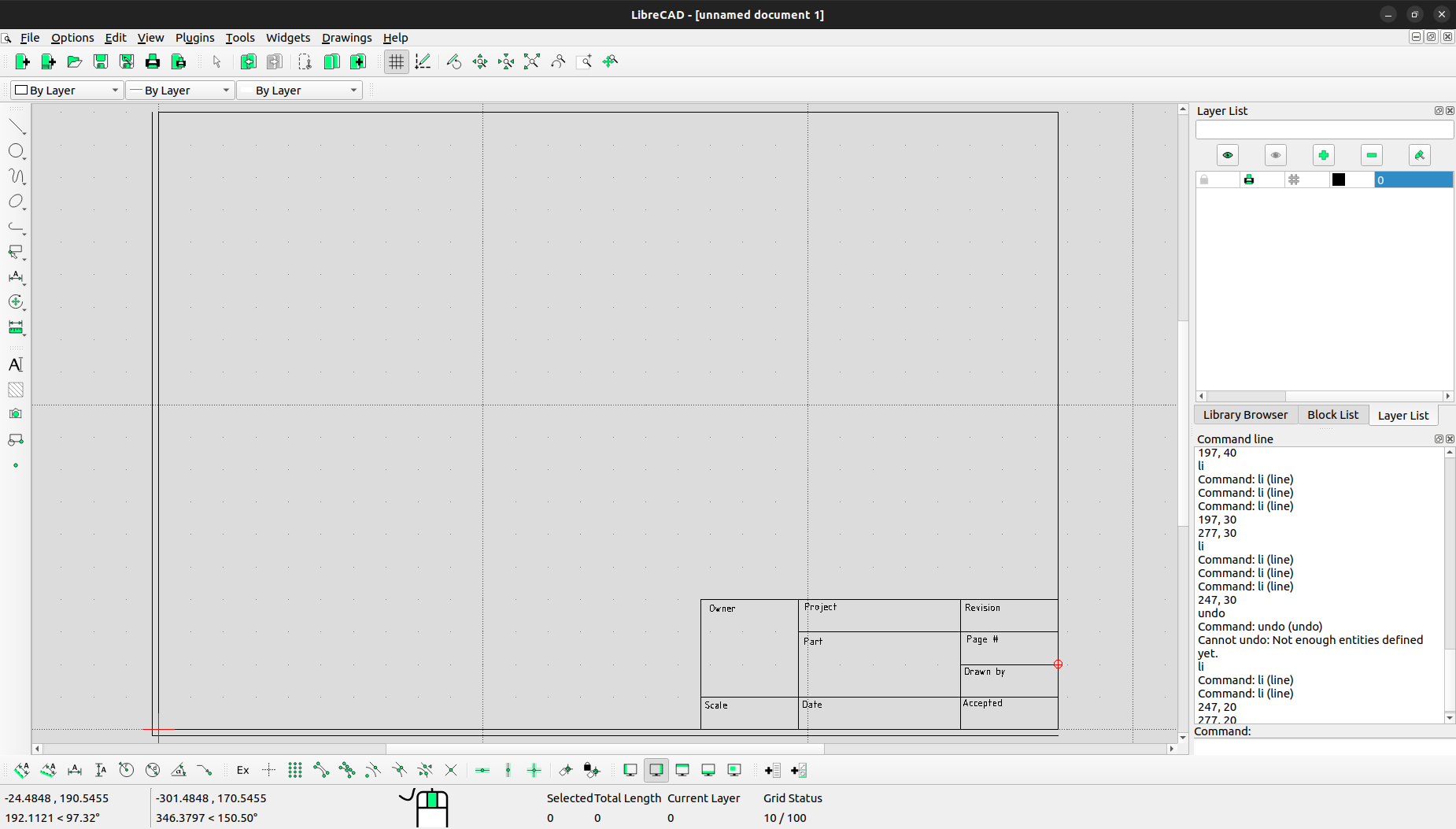Click the Save As icon

pos(126,61)
